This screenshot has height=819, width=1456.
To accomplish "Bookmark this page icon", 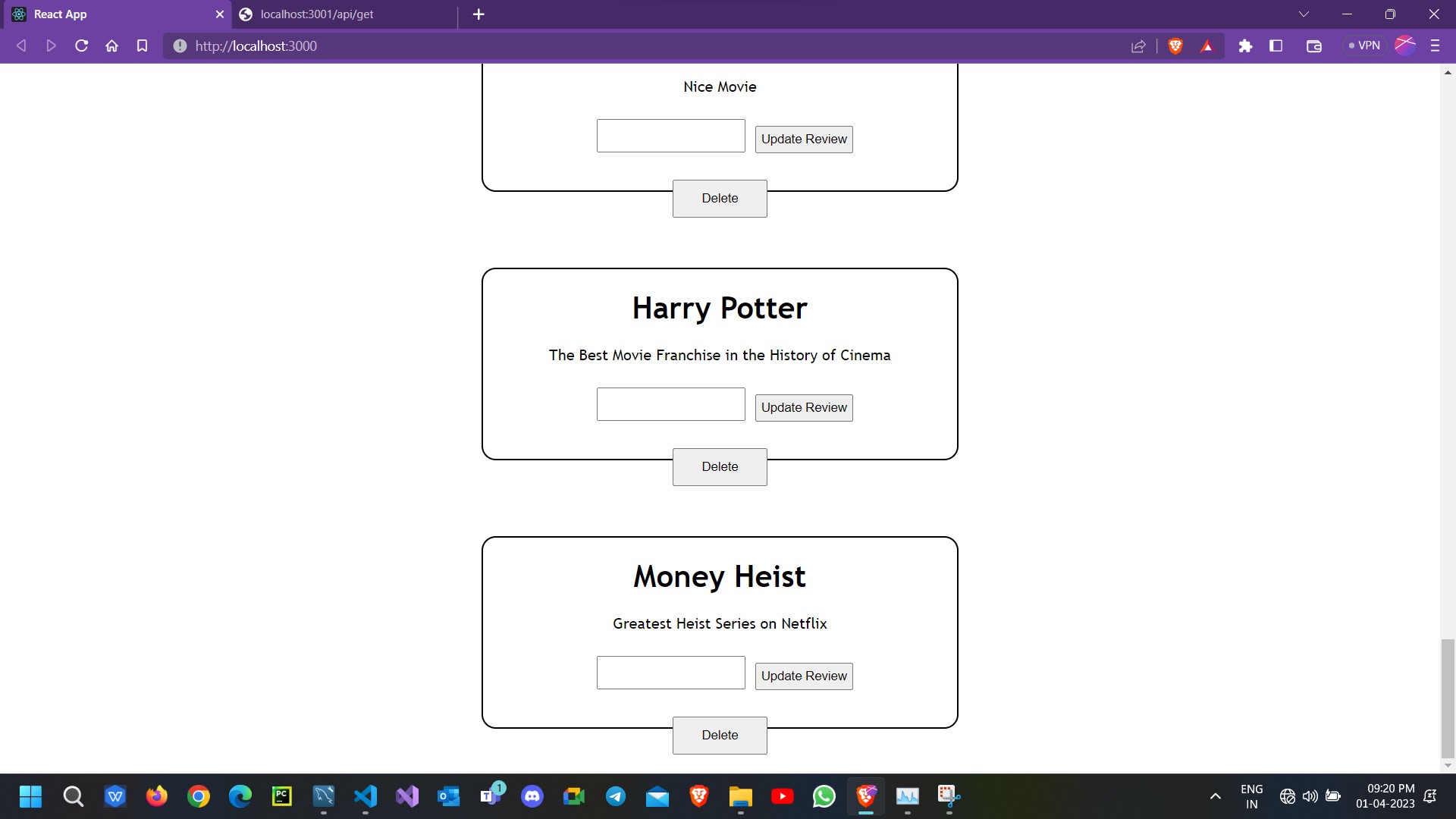I will tap(142, 45).
